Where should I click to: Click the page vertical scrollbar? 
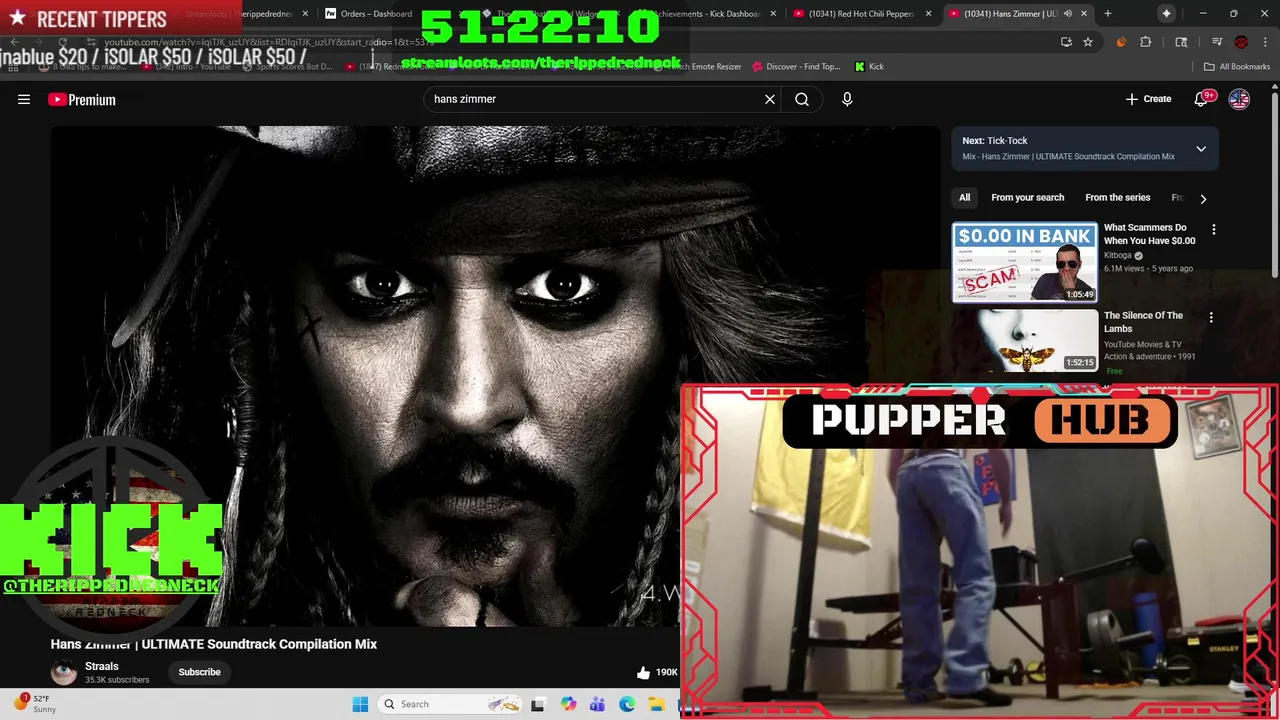tap(1274, 185)
